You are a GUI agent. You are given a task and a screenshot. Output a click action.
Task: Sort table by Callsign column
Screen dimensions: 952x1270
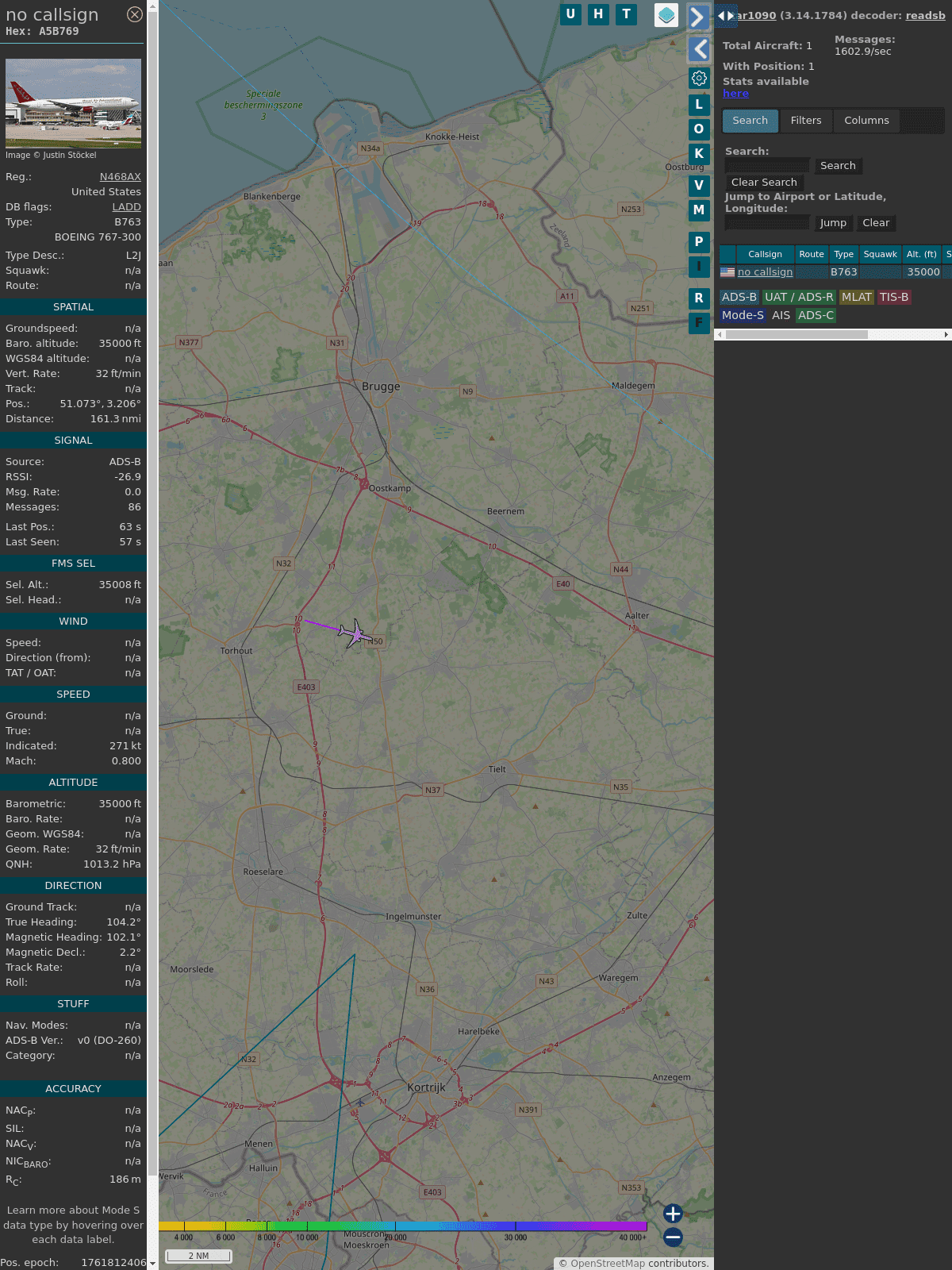765,254
